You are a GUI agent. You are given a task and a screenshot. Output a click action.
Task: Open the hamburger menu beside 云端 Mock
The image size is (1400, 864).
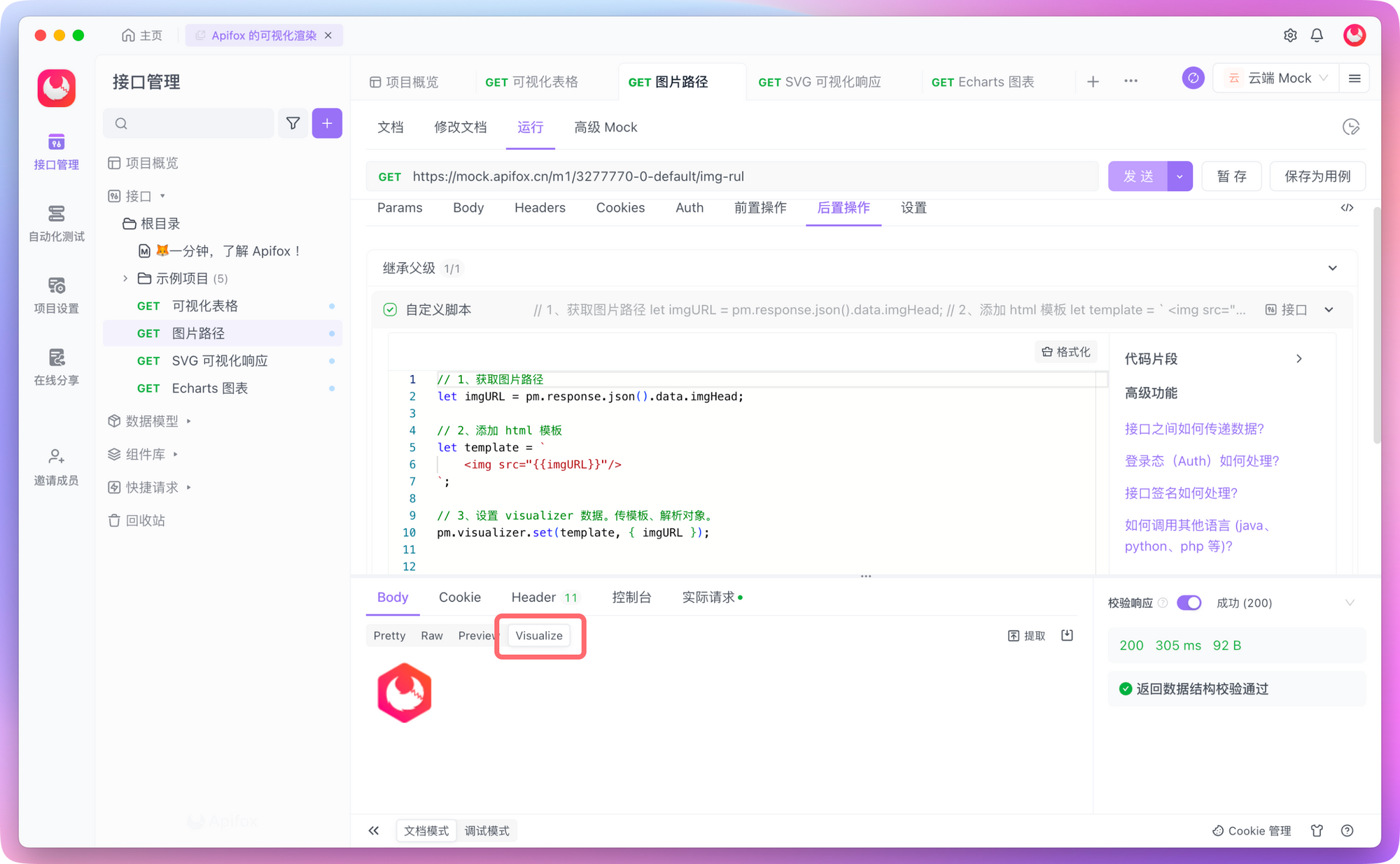coord(1354,78)
